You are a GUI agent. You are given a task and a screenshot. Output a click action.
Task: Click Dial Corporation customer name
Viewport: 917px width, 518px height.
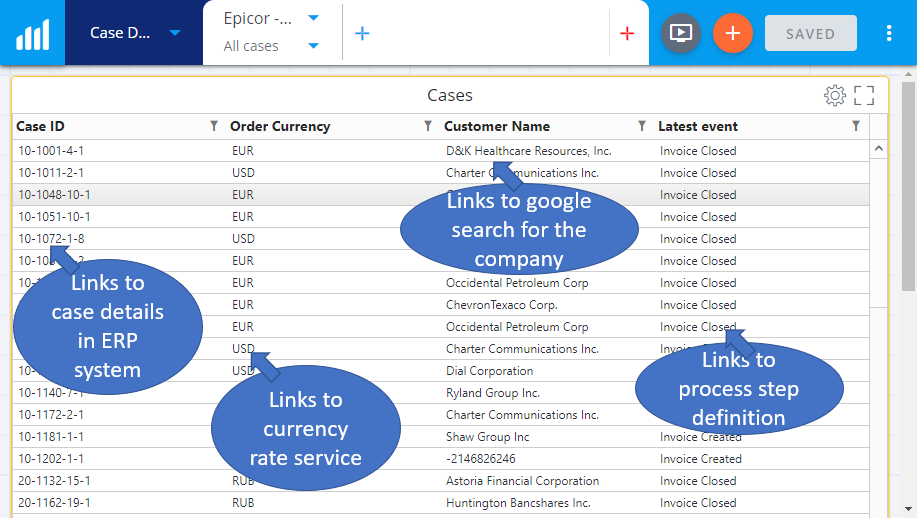489,371
